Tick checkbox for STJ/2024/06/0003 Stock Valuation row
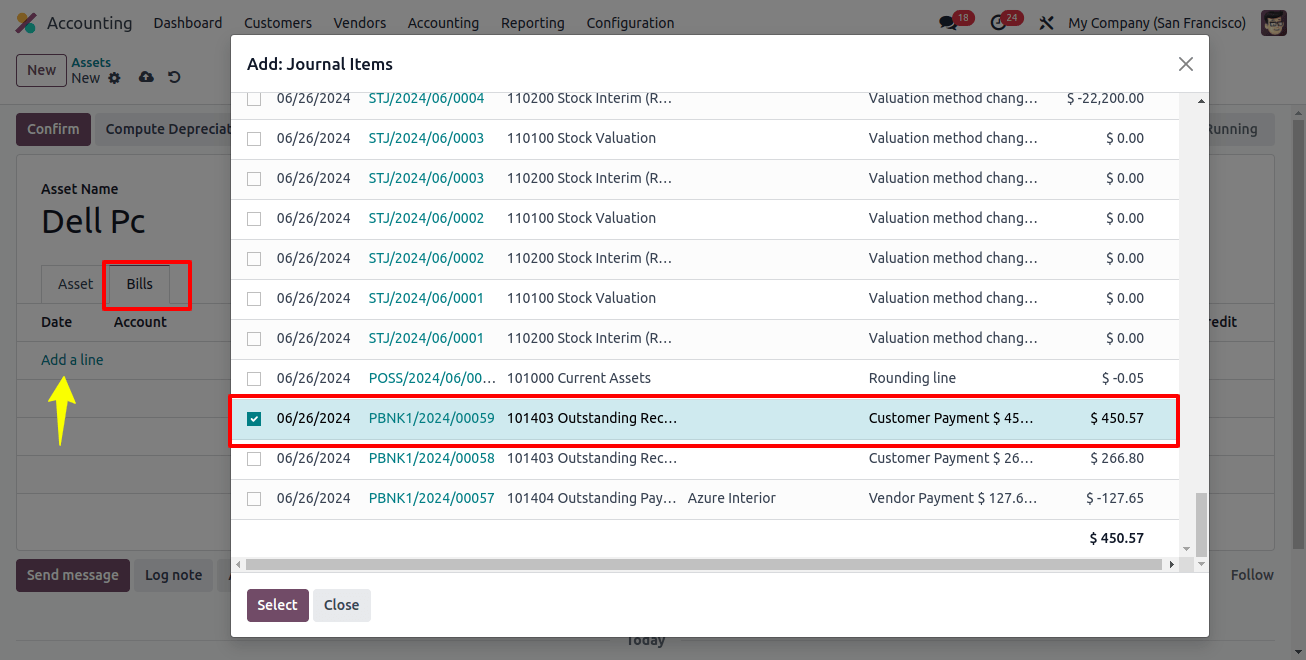The width and height of the screenshot is (1306, 660). (x=254, y=139)
